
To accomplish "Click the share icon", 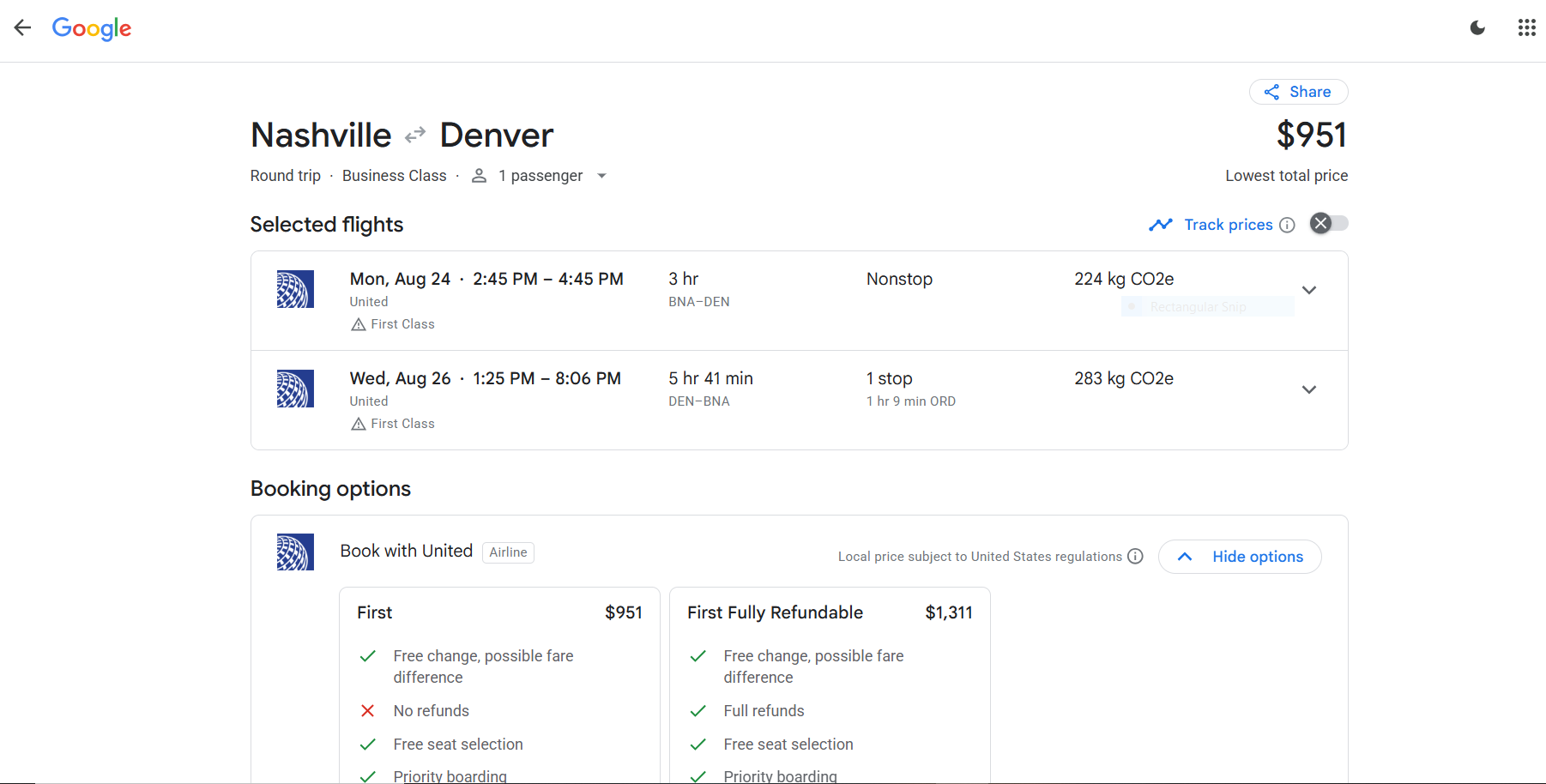I will click(x=1271, y=92).
